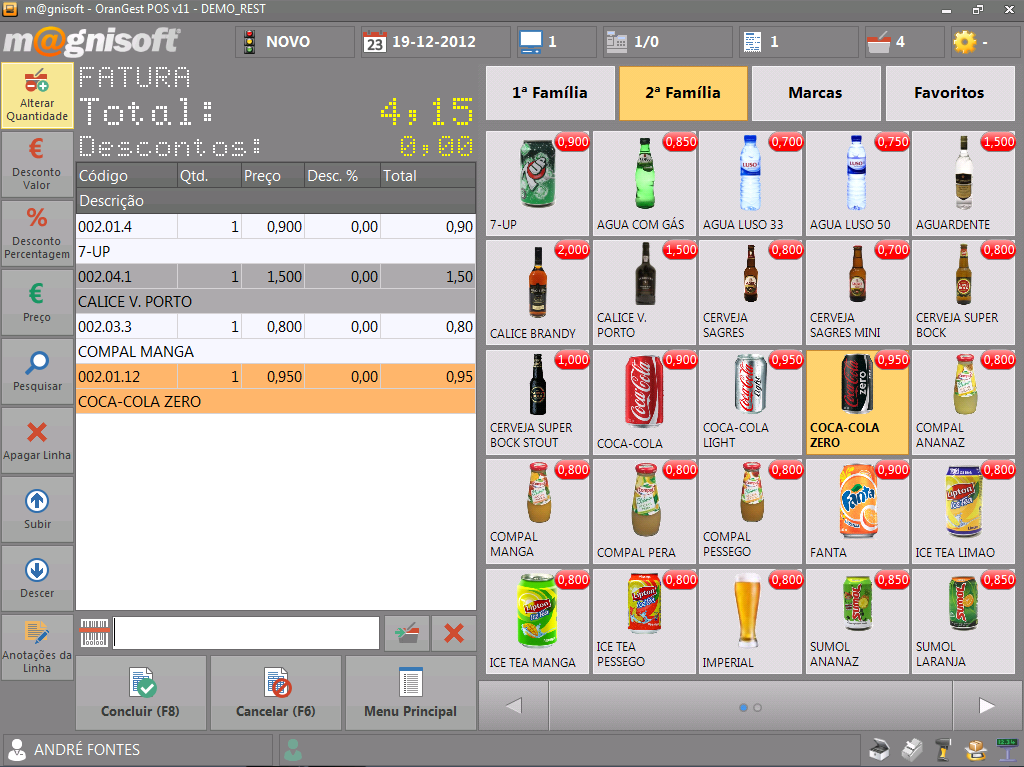Add AGUARDENTE product
This screenshot has width=1024, height=767.
pyautogui.click(x=963, y=184)
